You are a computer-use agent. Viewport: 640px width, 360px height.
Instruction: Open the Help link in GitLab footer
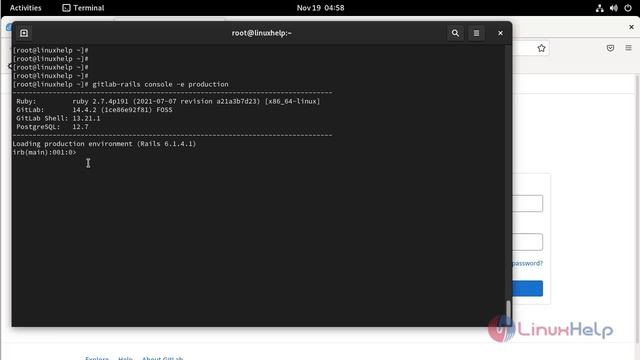(x=125, y=358)
